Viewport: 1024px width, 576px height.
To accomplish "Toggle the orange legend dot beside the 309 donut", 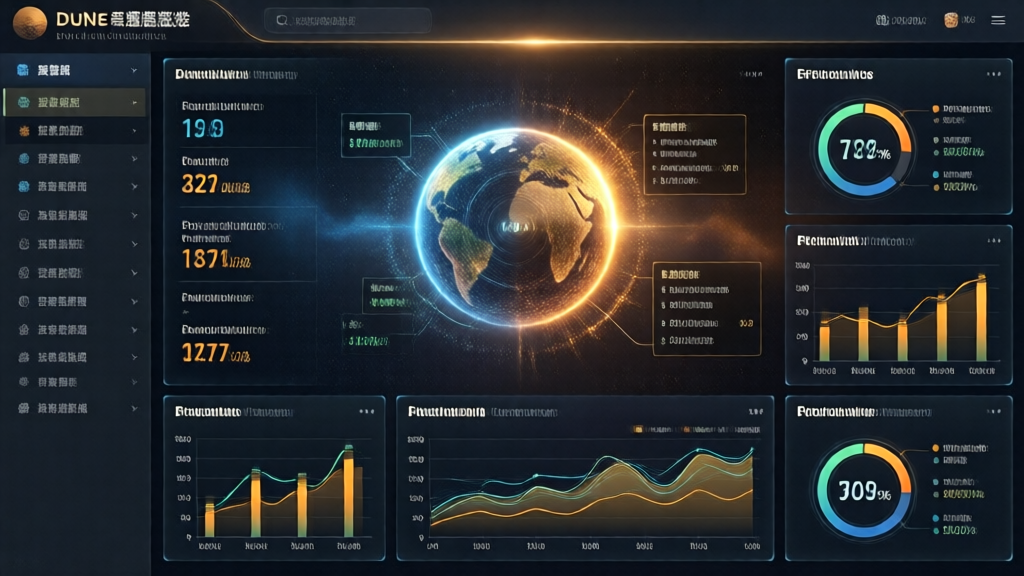I will pyautogui.click(x=934, y=449).
